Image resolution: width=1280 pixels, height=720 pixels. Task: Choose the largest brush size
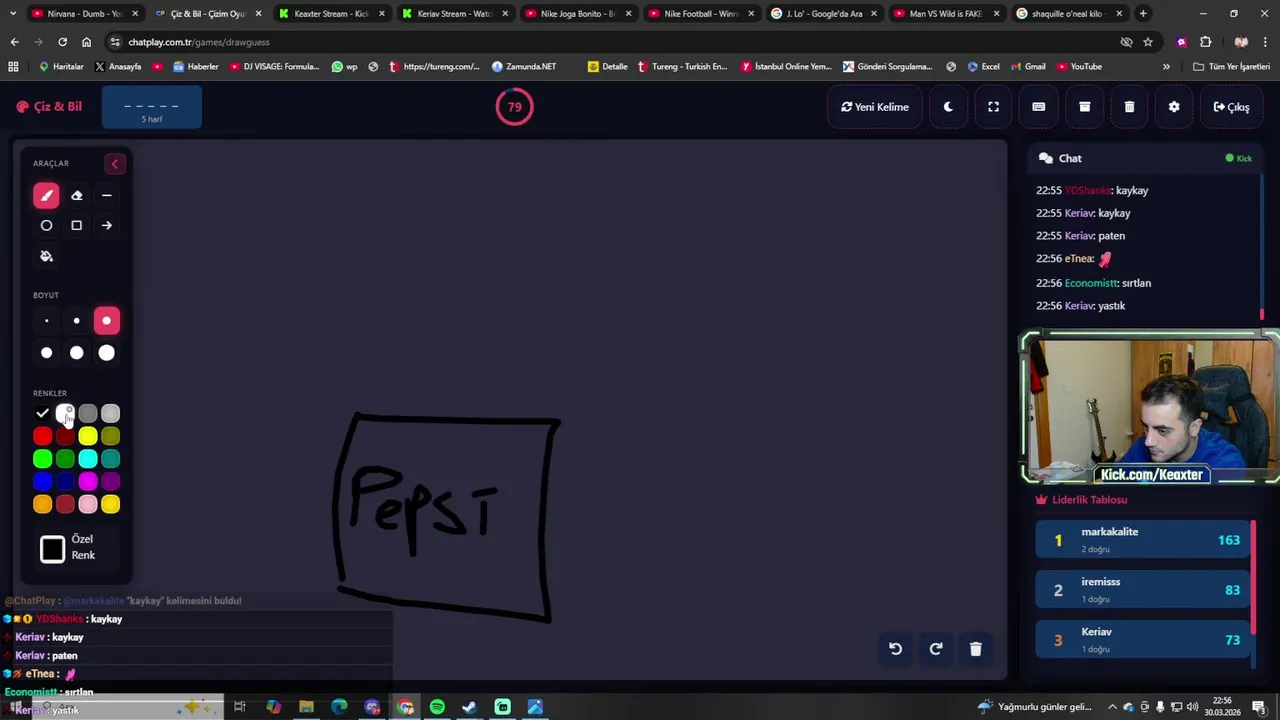[x=106, y=353]
